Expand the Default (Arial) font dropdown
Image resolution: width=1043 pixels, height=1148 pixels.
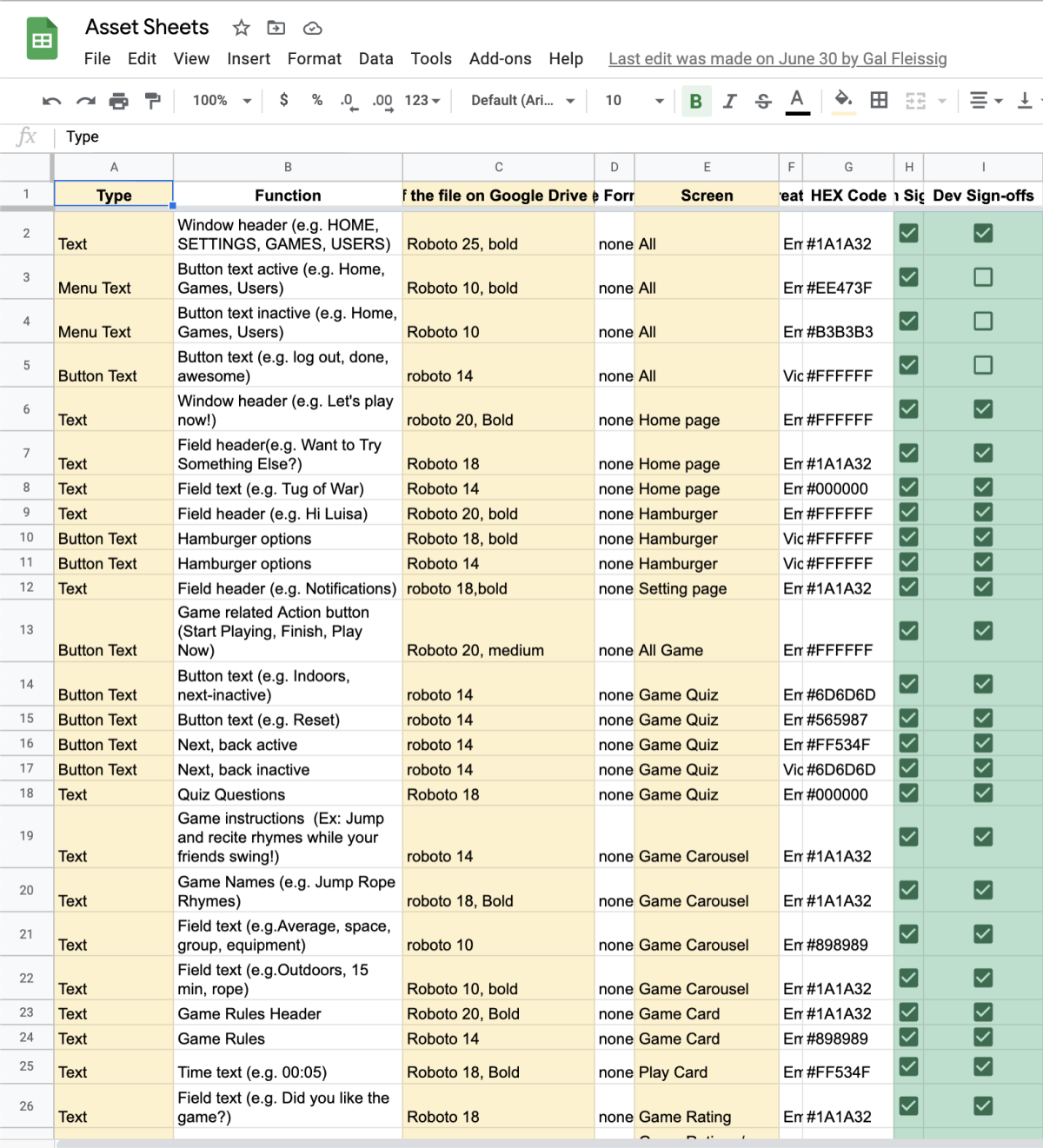point(522,101)
